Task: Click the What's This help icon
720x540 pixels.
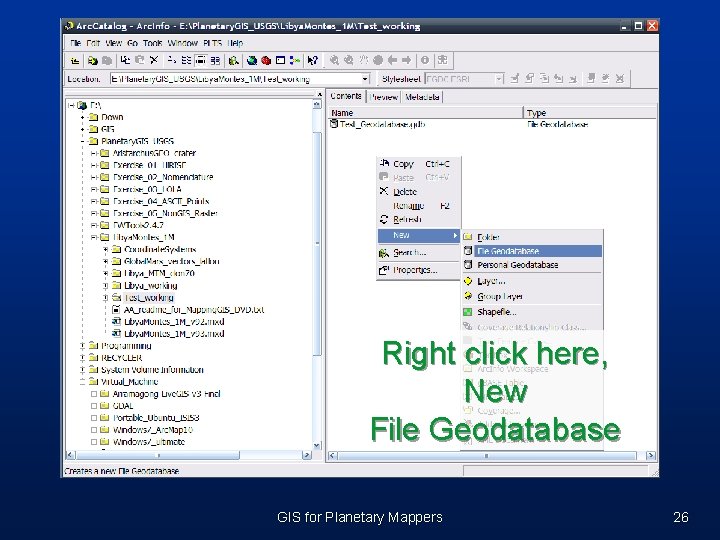Action: (313, 60)
